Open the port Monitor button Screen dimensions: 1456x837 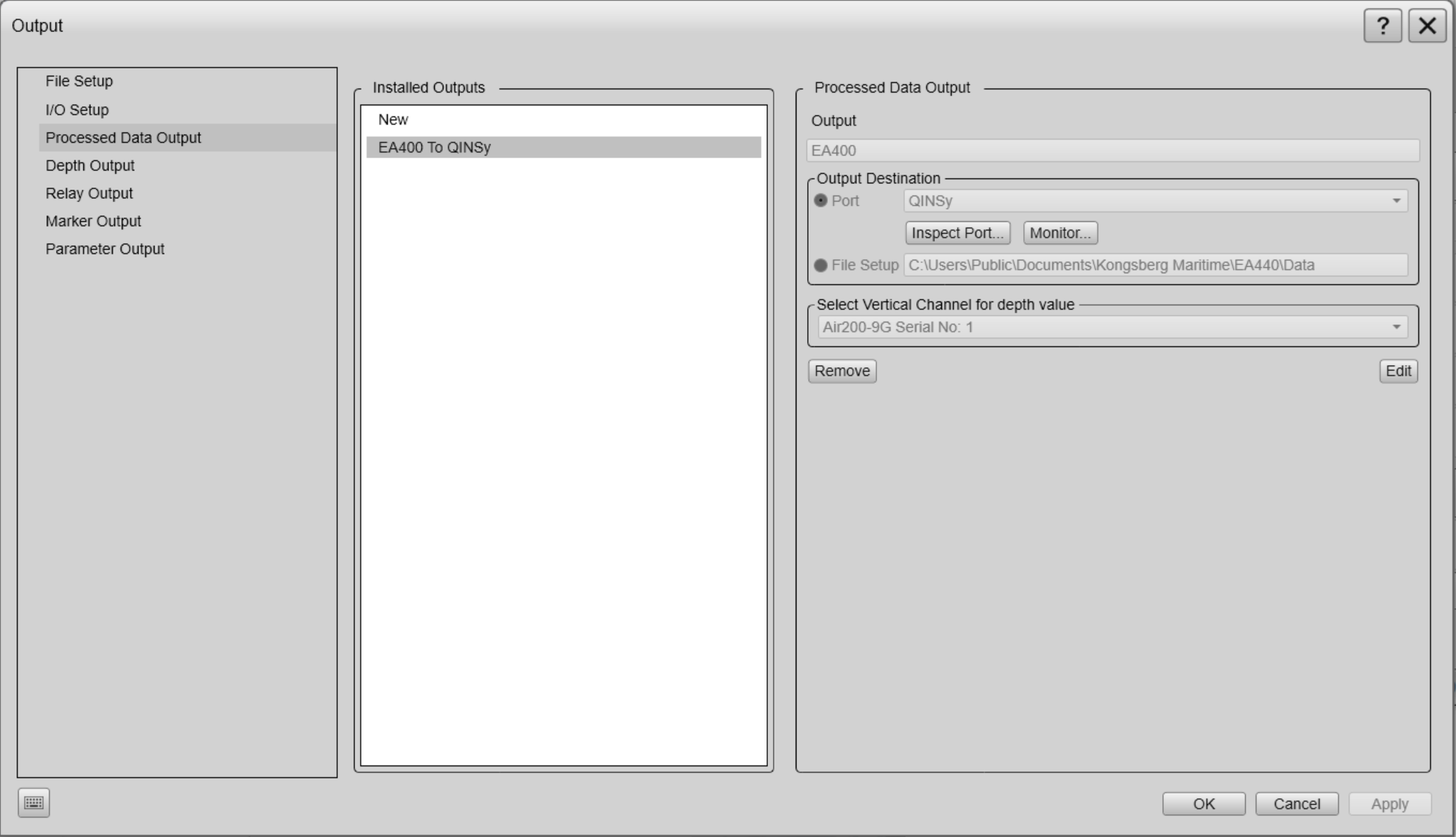(x=1060, y=233)
